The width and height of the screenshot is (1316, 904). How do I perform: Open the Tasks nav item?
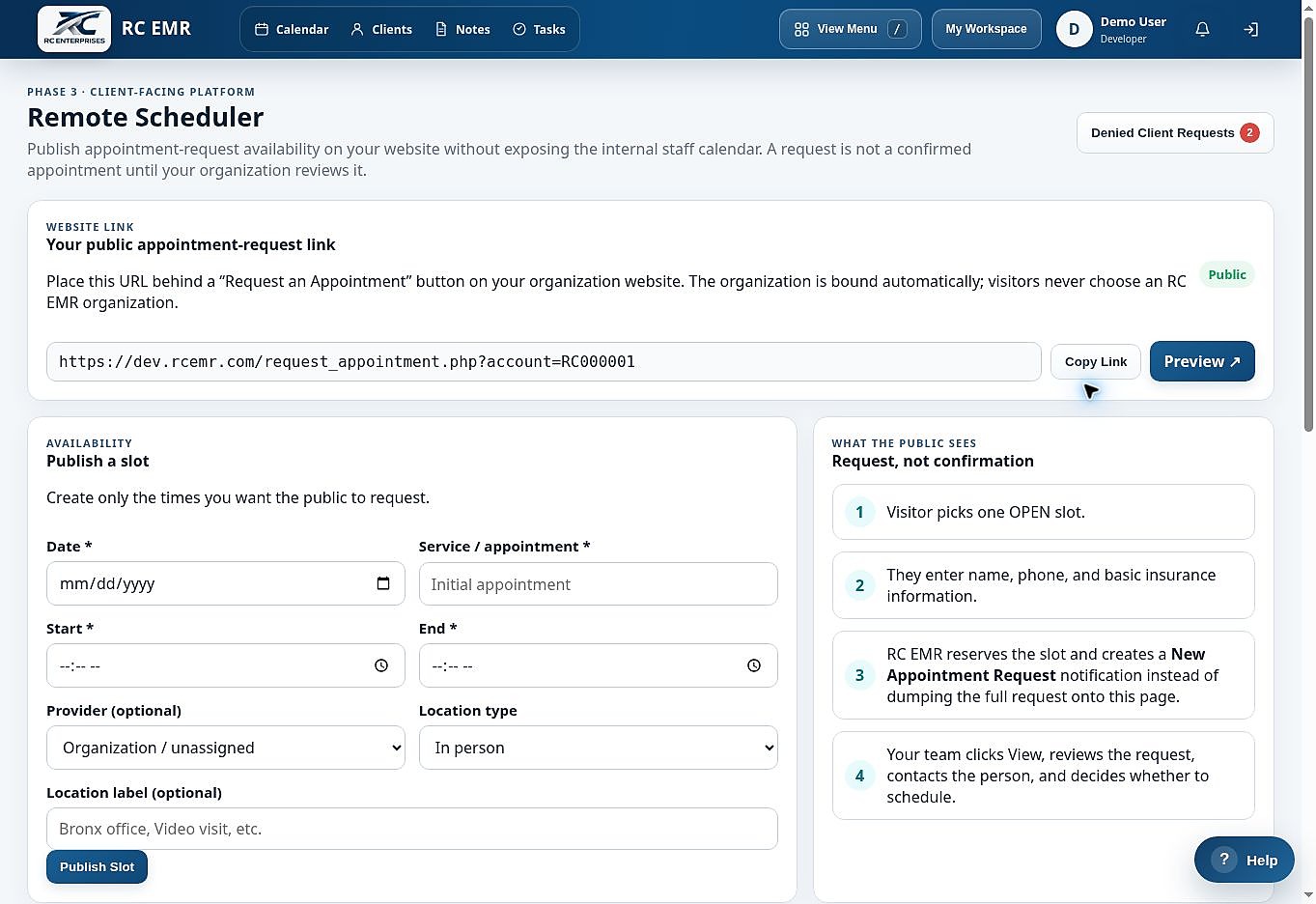coord(539,29)
